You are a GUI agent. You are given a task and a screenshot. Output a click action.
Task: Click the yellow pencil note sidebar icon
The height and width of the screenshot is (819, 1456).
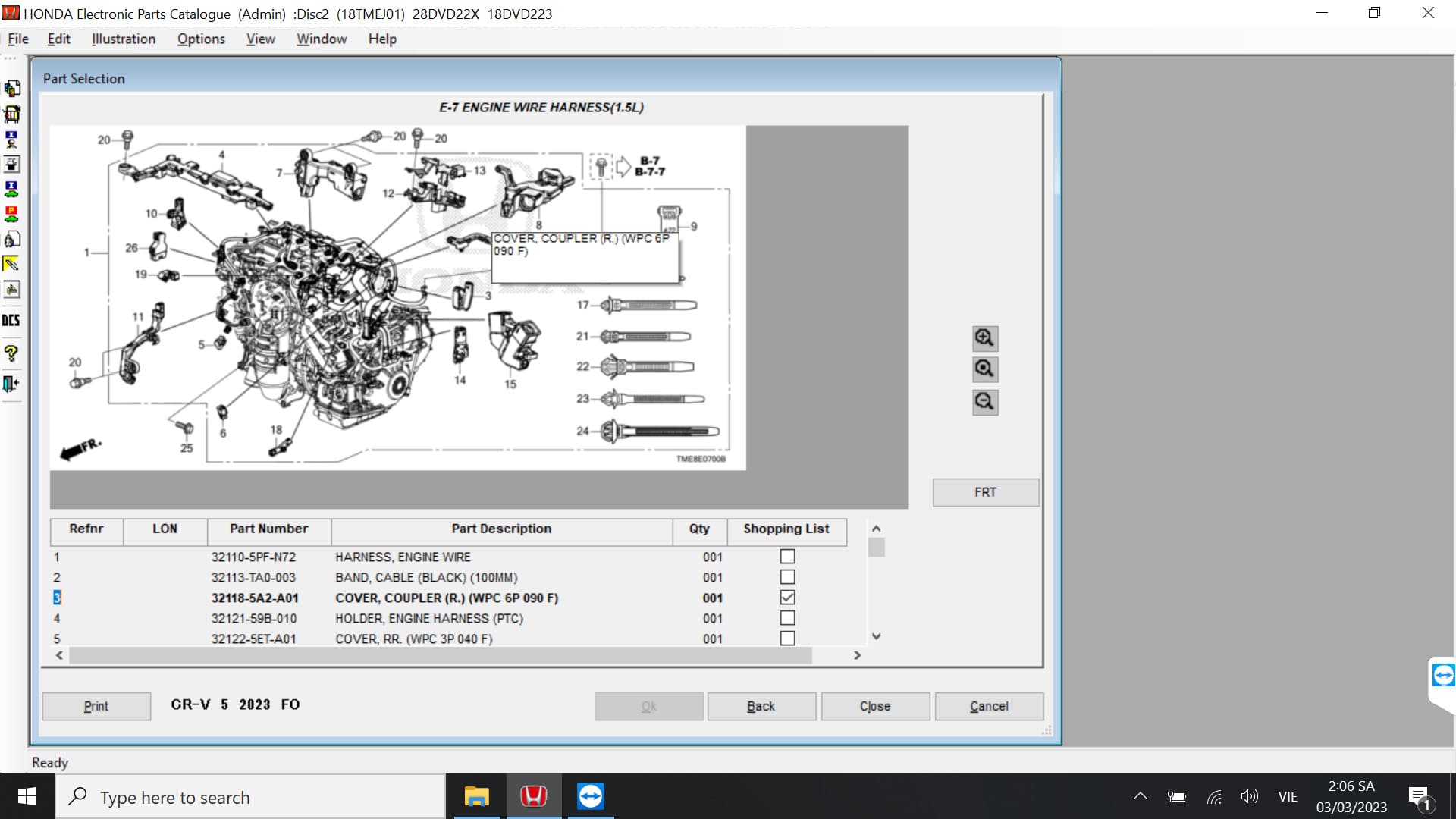(11, 264)
